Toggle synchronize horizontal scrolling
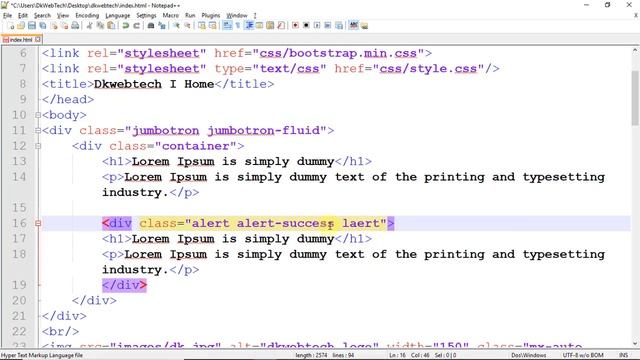 click(213, 26)
